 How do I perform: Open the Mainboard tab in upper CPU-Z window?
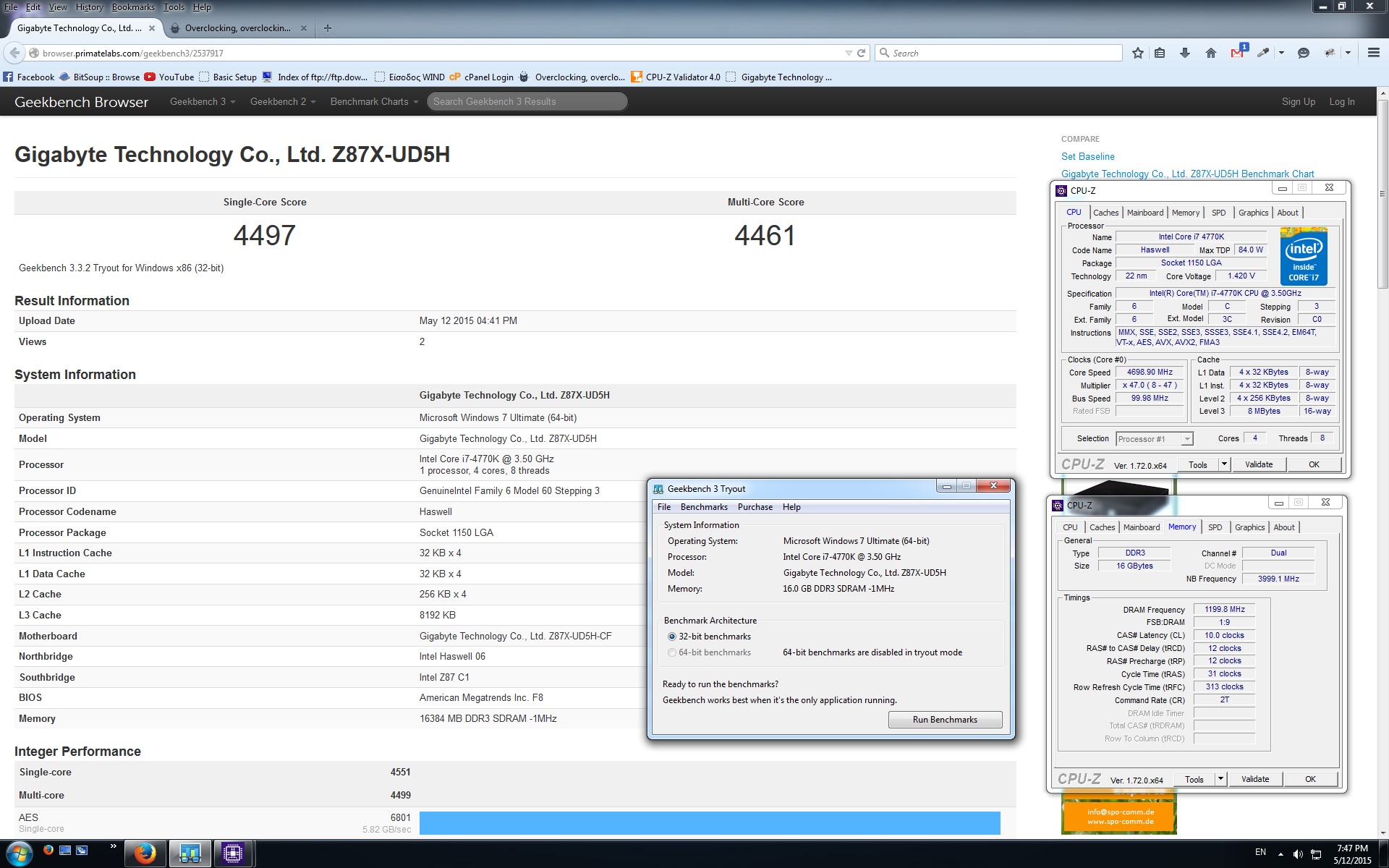[x=1145, y=213]
